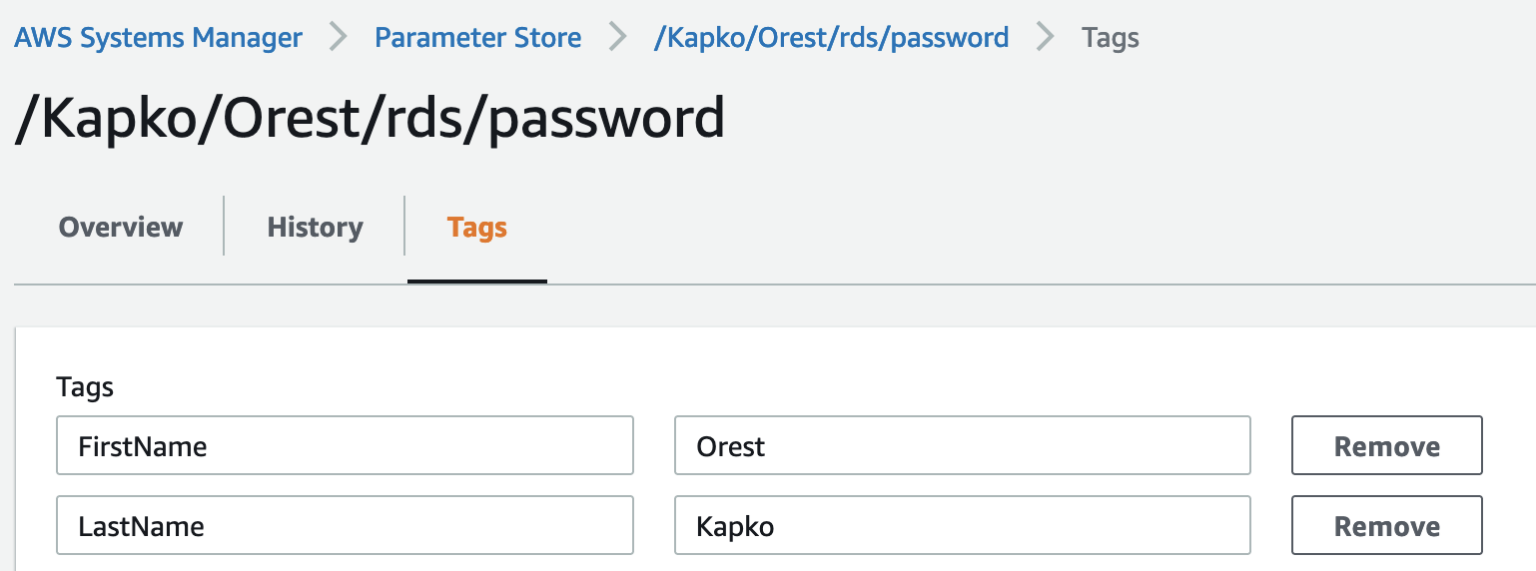This screenshot has height=571, width=1536.
Task: Go to Parameter Store breadcrumb link
Action: tap(477, 38)
